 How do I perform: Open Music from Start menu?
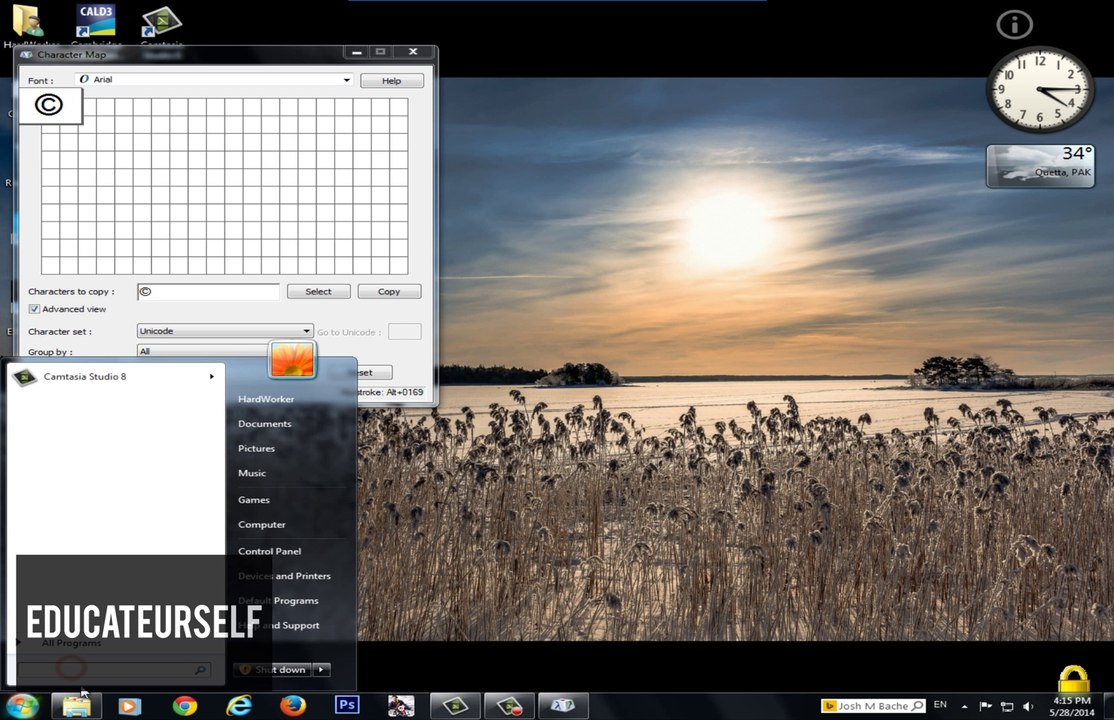click(x=252, y=473)
